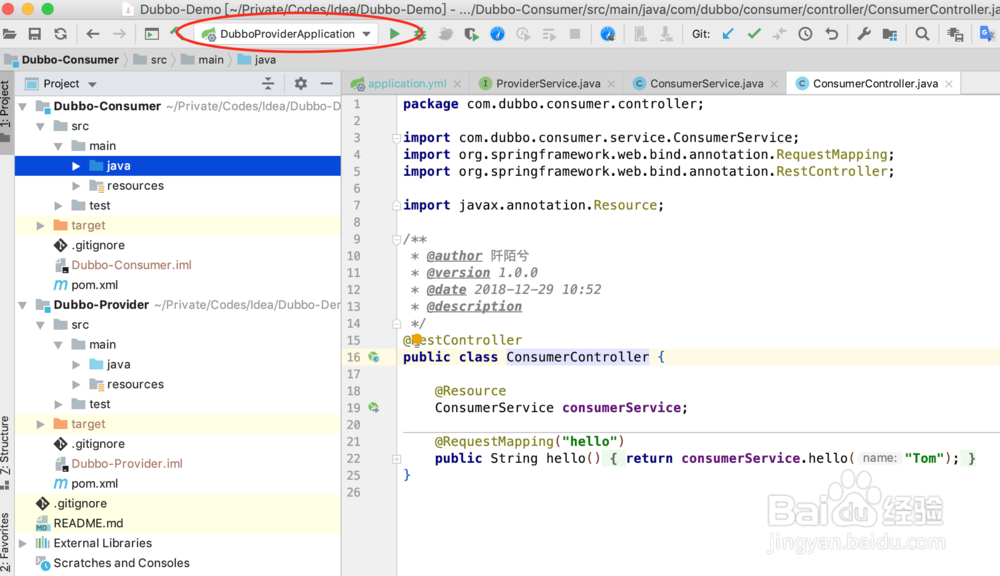The height and width of the screenshot is (576, 1000).
Task: Expand External Libraries node arrow
Action: coord(24,543)
